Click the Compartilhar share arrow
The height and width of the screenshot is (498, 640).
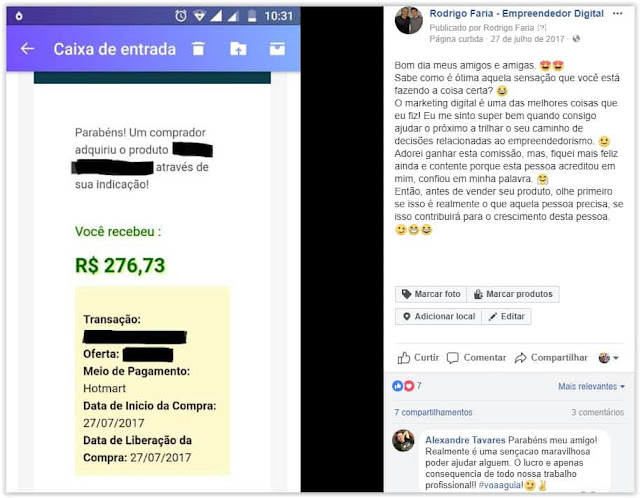click(520, 358)
